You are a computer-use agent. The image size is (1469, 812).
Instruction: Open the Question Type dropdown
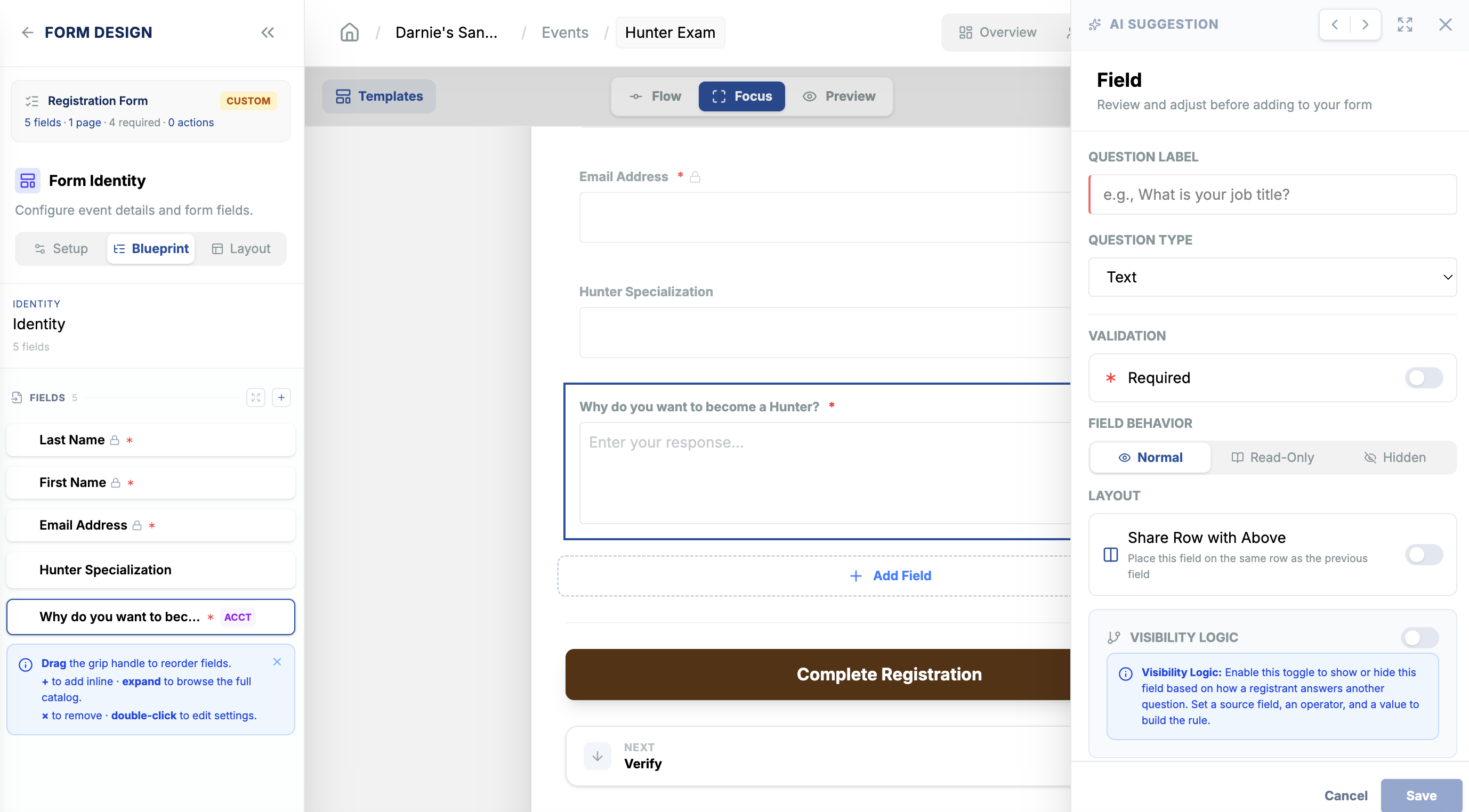pos(1272,277)
